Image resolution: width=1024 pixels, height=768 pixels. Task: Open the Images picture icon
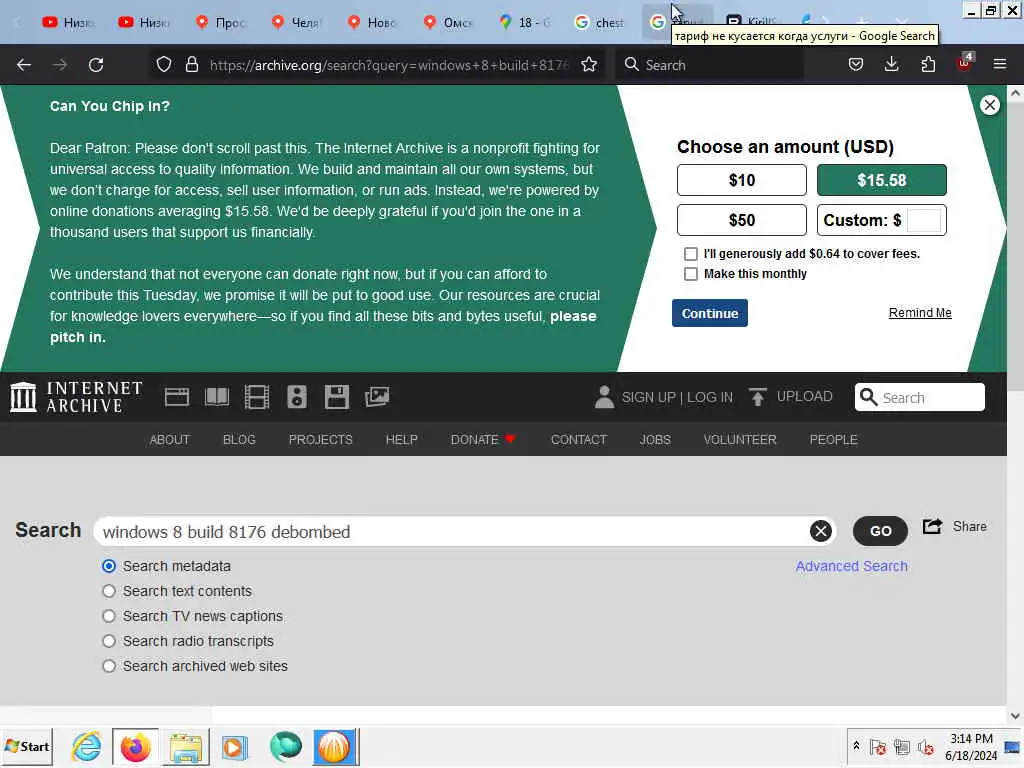(377, 397)
